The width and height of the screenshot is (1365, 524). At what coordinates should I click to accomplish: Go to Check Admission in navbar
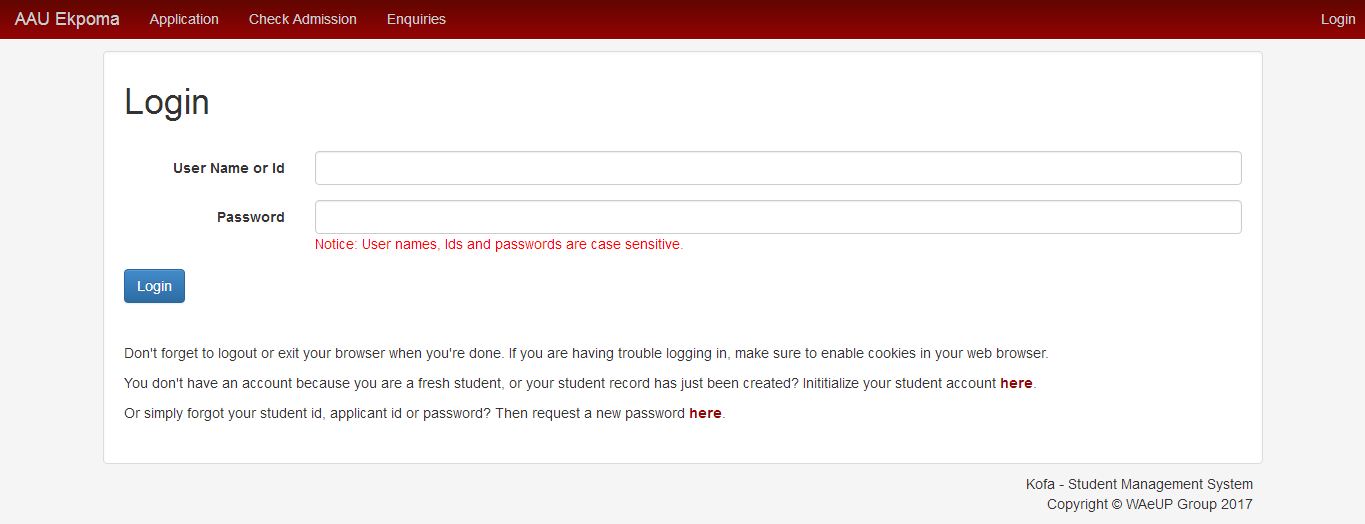(x=302, y=19)
